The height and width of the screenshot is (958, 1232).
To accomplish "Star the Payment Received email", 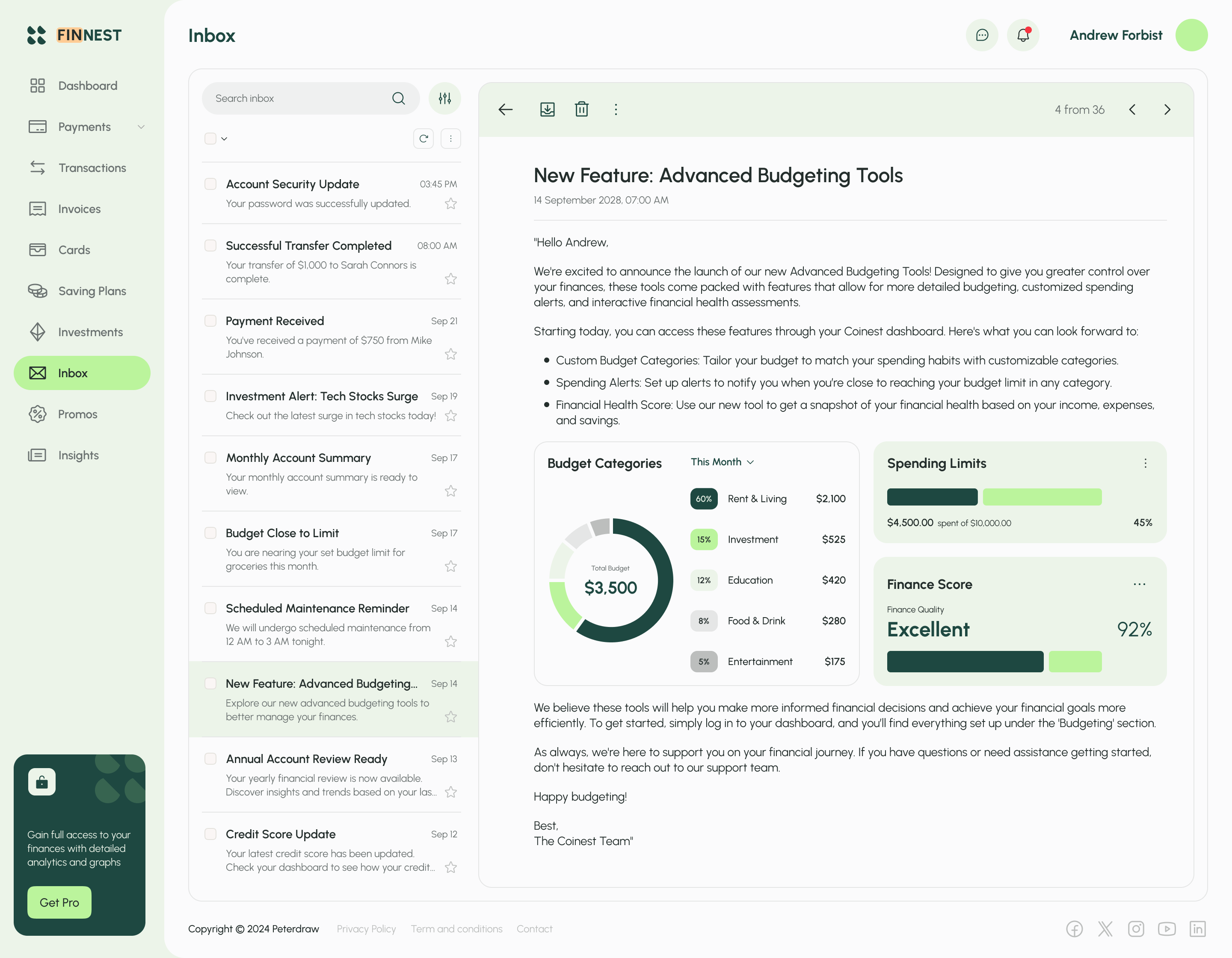I will coord(450,354).
